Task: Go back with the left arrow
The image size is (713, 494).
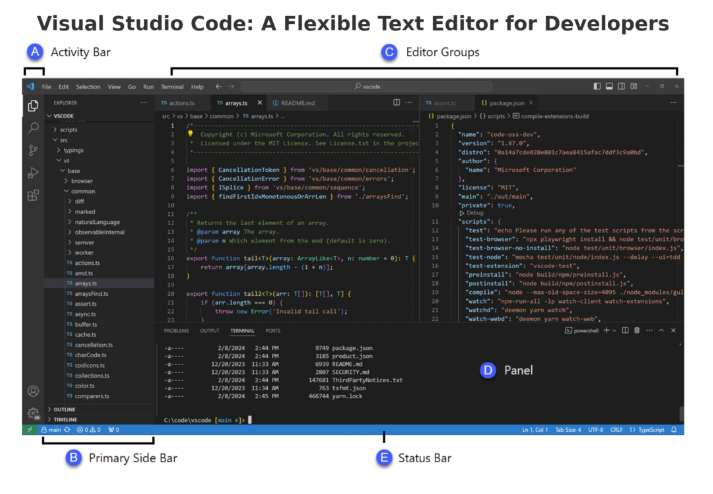Action: coord(219,86)
